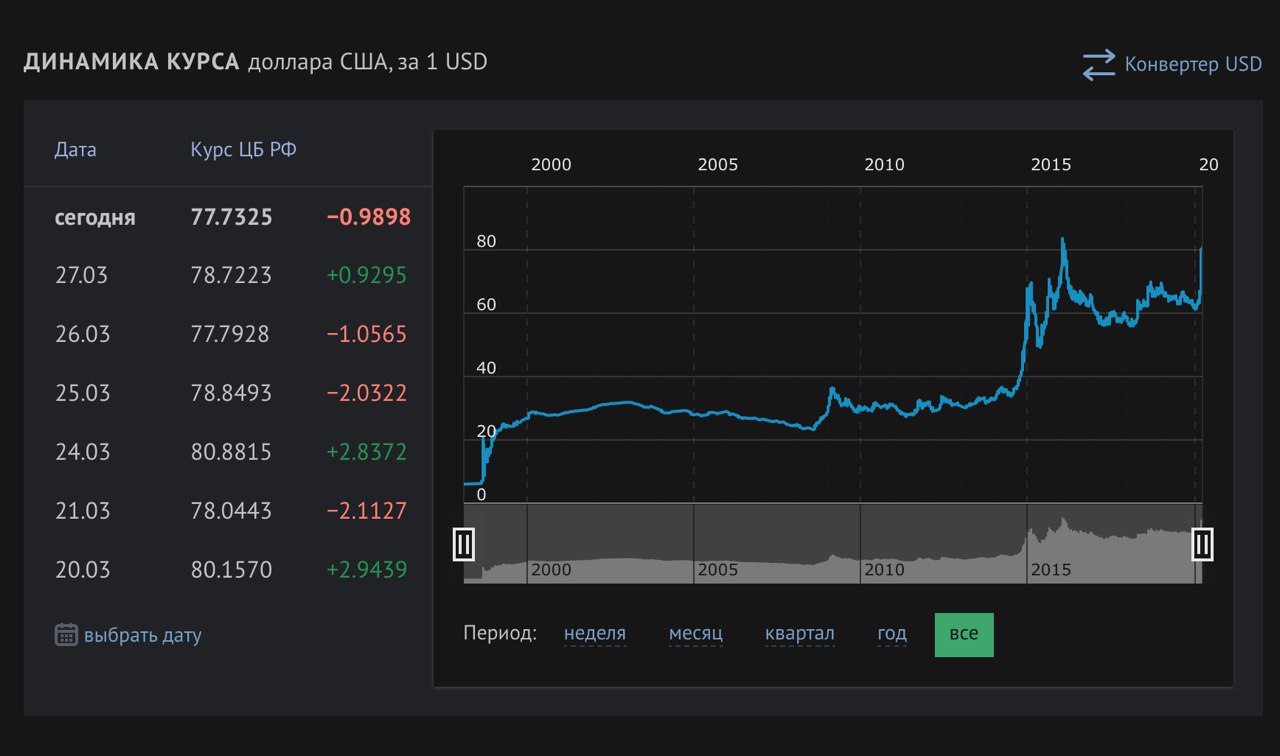The height and width of the screenshot is (756, 1280).
Task: Click 2010 marker in the mini timeline
Action: click(884, 569)
